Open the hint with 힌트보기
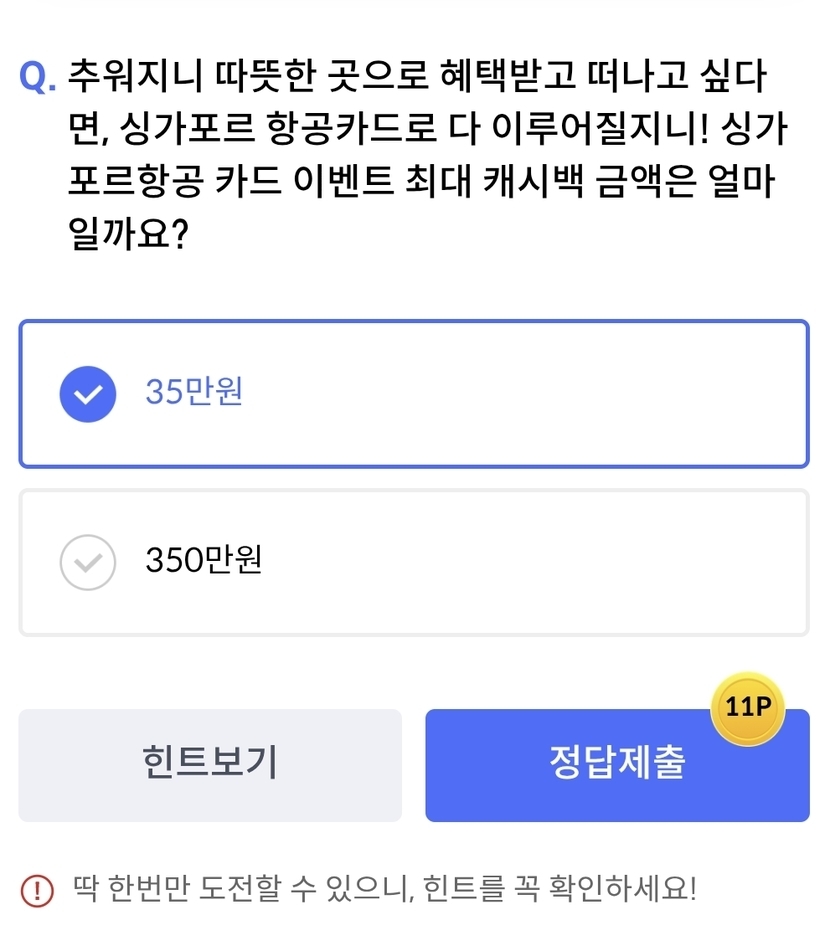Image resolution: width=830 pixels, height=951 pixels. 210,764
